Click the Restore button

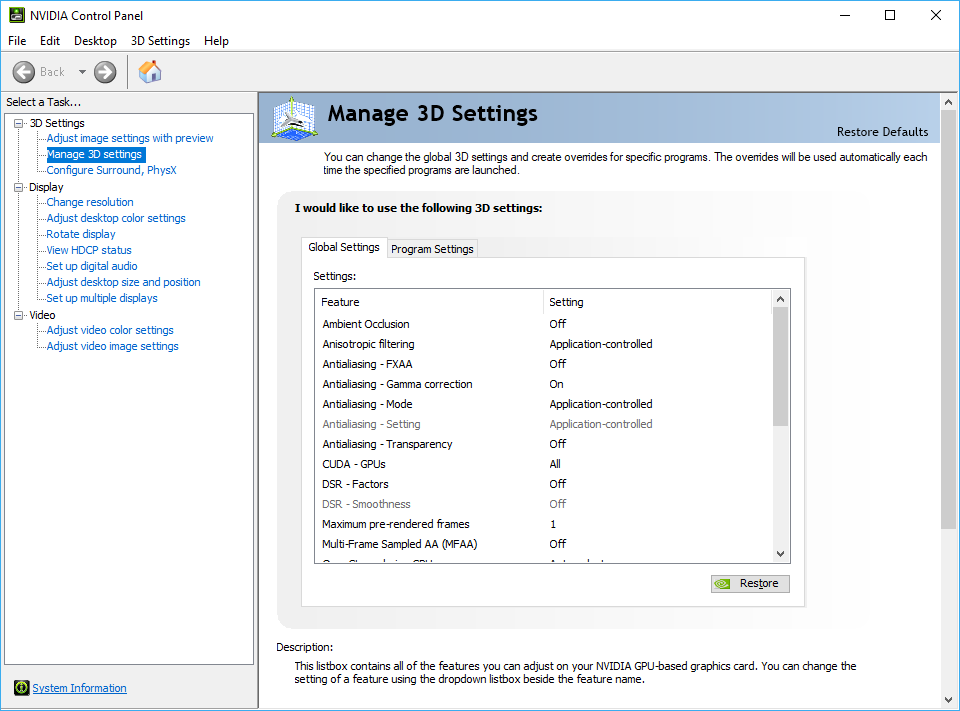pos(750,584)
